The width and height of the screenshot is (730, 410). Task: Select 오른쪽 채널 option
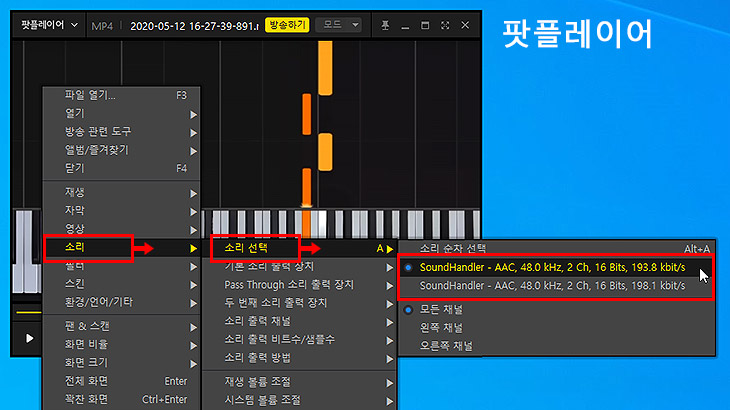click(x=556, y=346)
